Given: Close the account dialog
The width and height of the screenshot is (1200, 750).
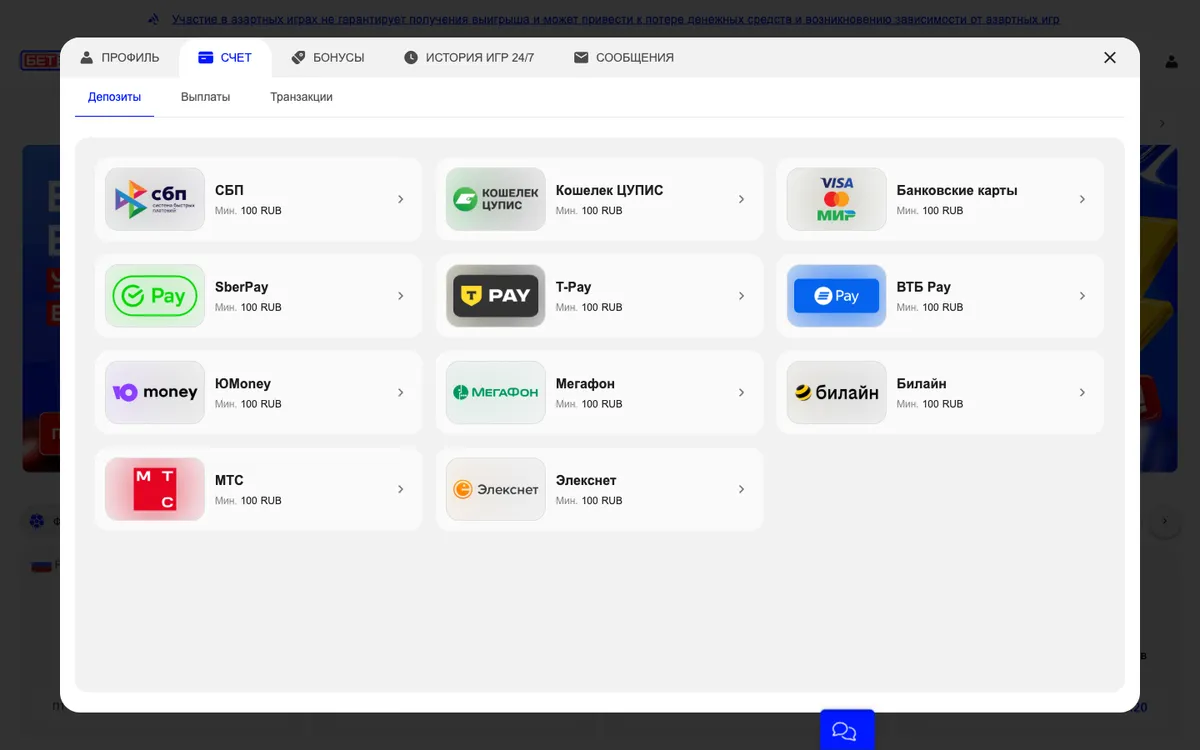Looking at the screenshot, I should coord(1110,58).
